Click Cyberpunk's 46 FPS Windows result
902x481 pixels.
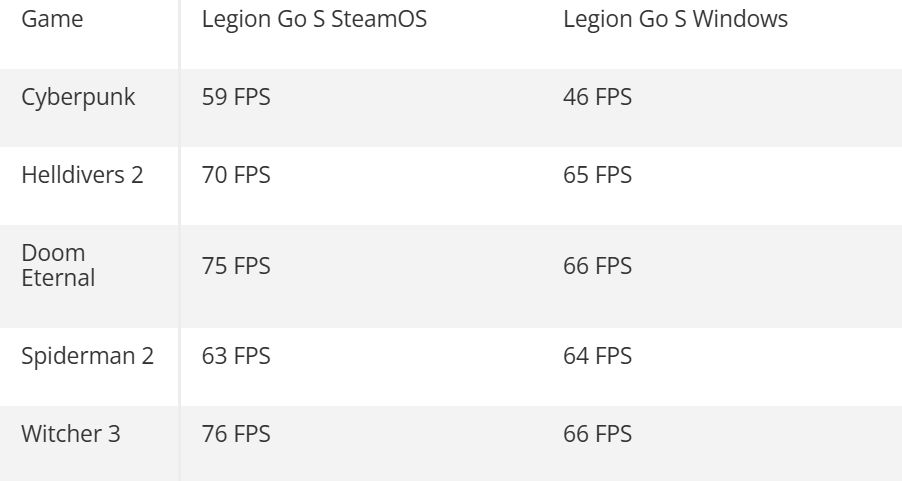[598, 98]
